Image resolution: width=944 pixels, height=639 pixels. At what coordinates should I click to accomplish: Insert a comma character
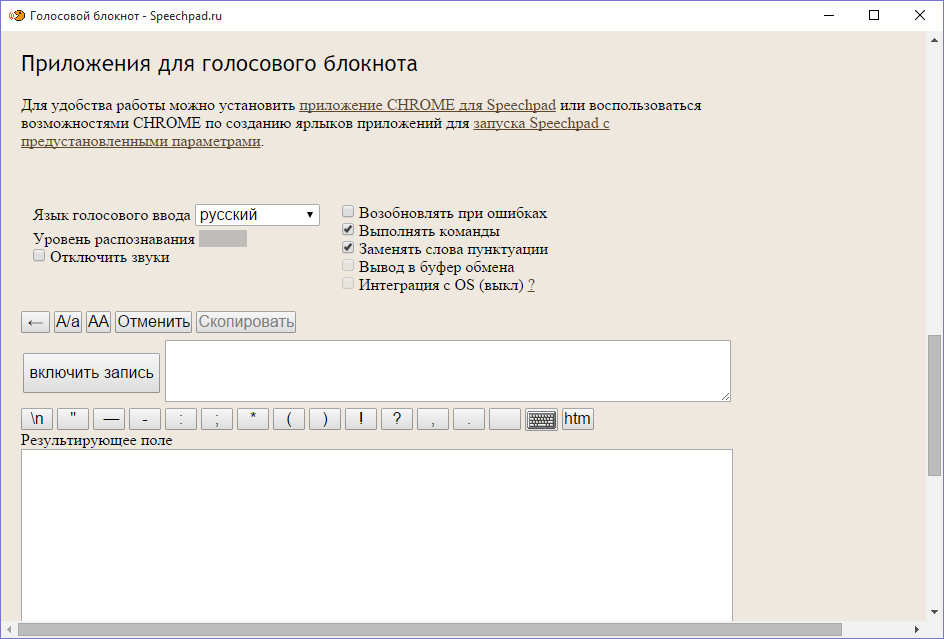click(433, 419)
